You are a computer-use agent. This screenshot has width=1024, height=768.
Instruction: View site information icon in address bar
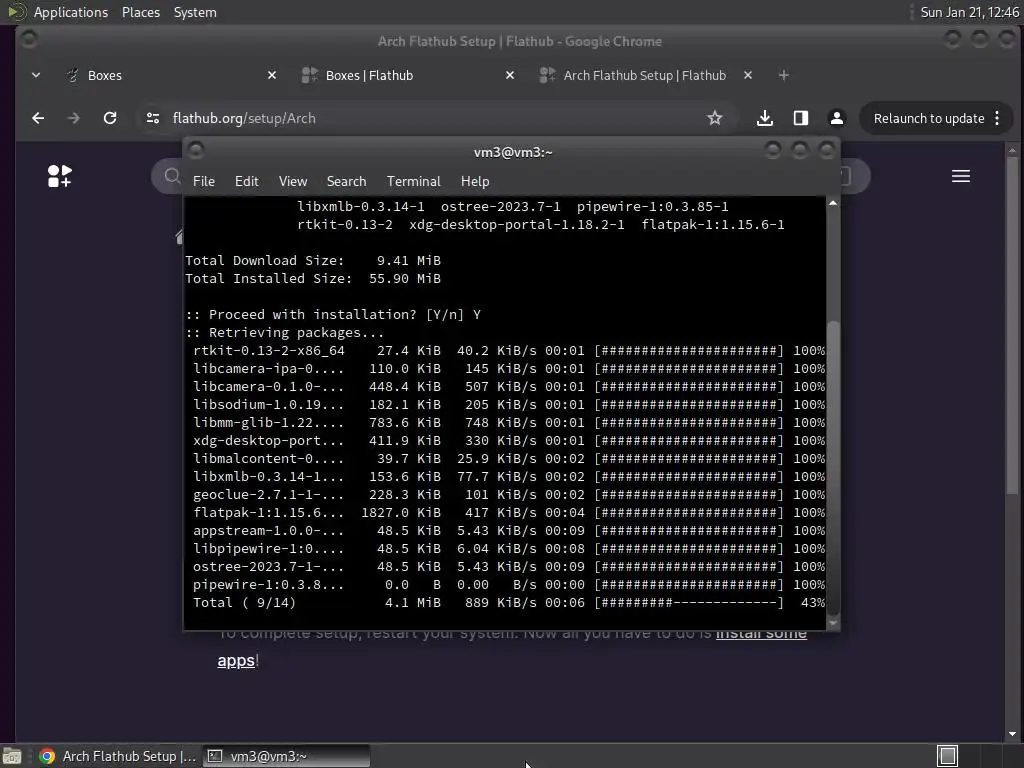click(153, 118)
